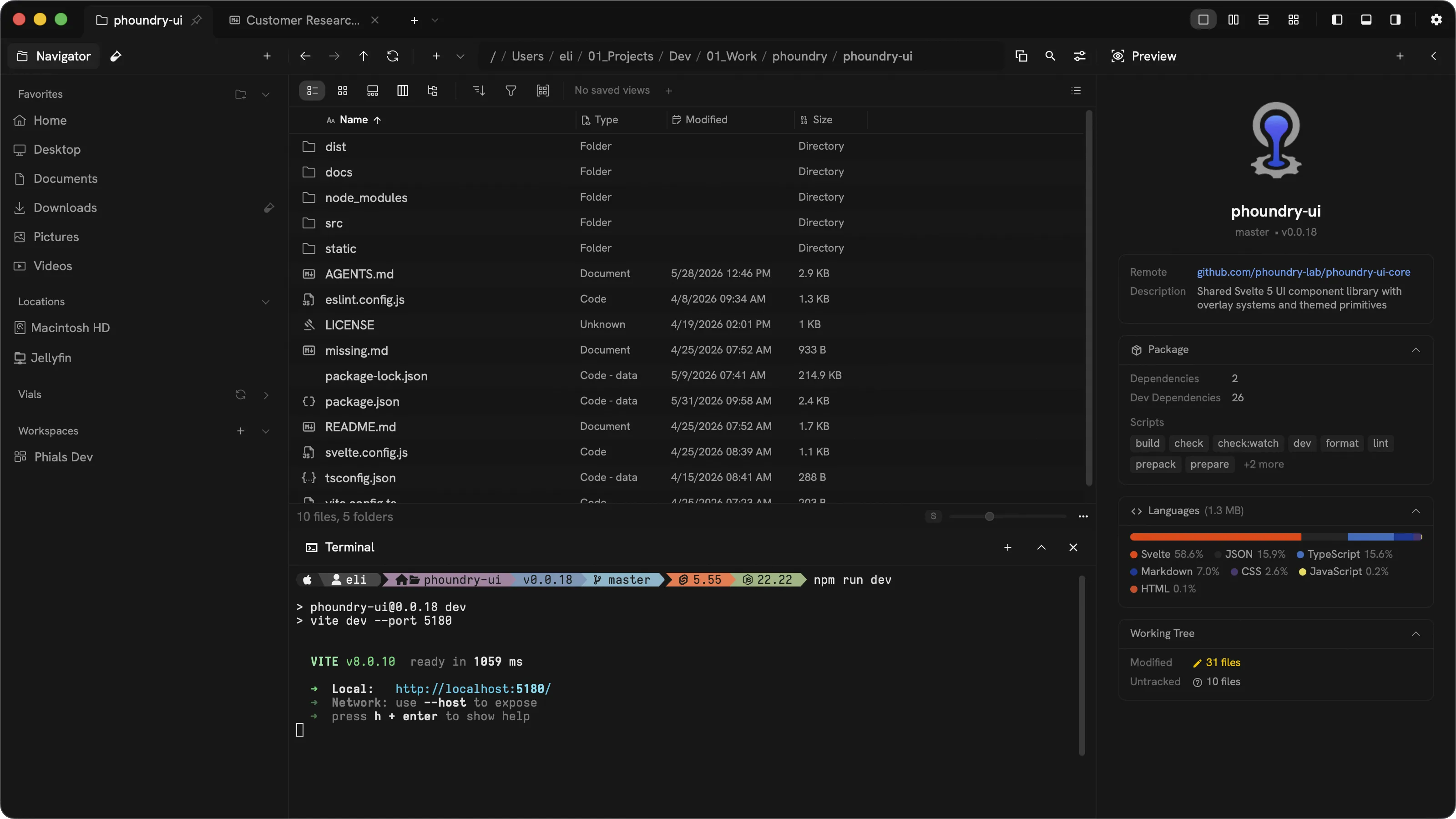Viewport: 1456px width, 819px height.
Task: Select four-pane grid layout
Action: point(1293,20)
